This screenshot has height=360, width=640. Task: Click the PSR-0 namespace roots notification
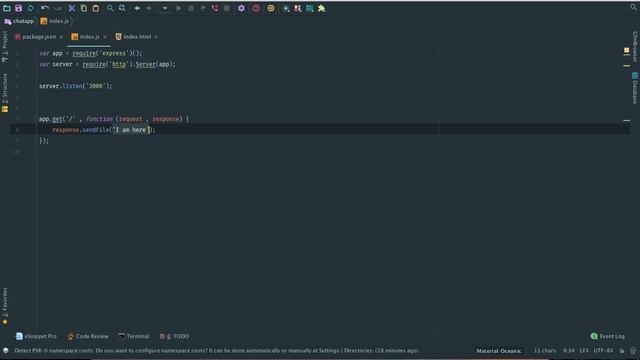216,351
